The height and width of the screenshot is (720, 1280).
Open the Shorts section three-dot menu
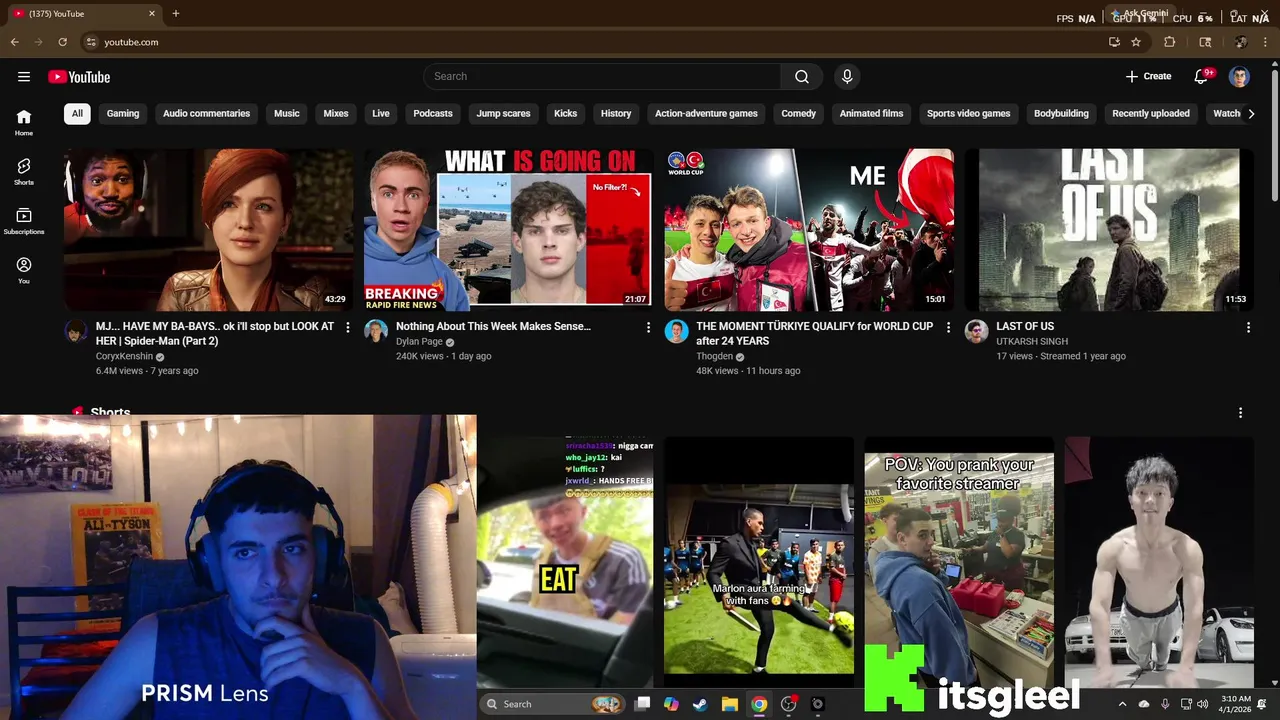pos(1240,413)
